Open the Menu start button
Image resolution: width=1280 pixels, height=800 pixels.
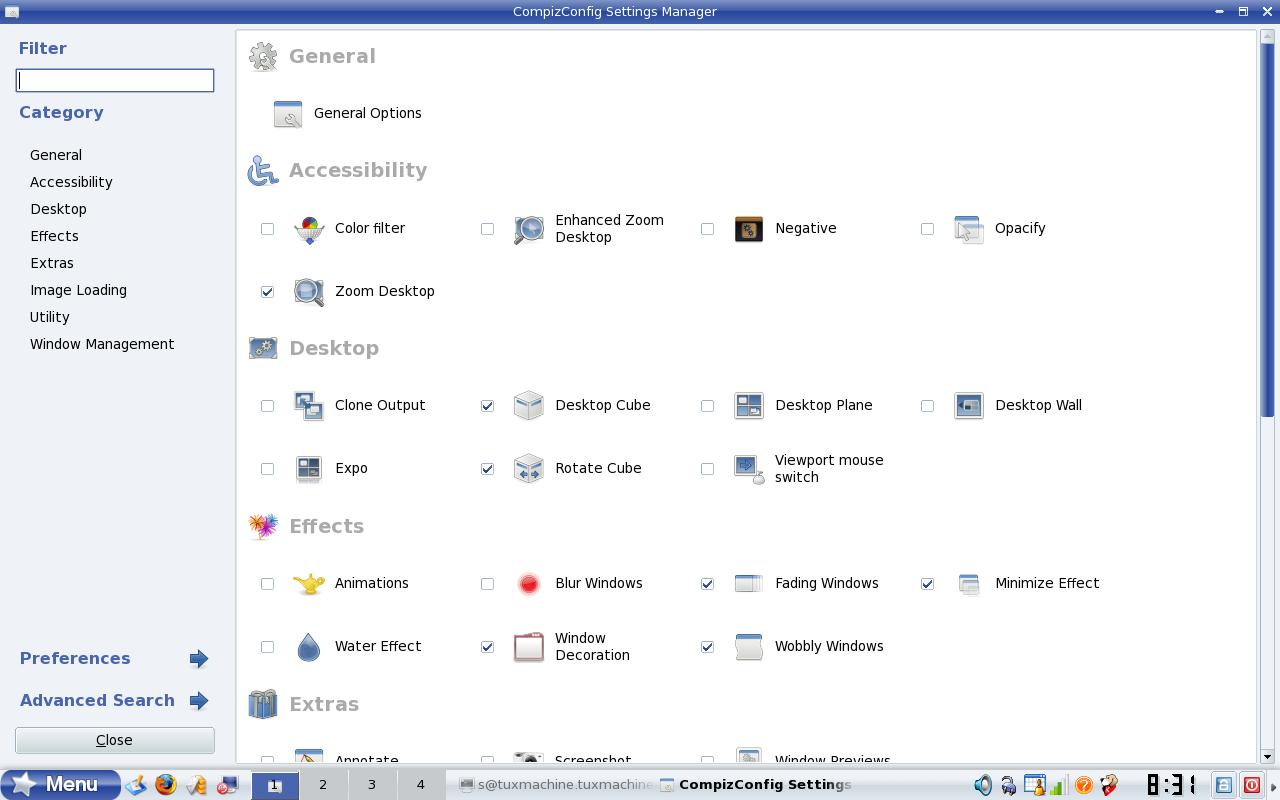coord(60,785)
